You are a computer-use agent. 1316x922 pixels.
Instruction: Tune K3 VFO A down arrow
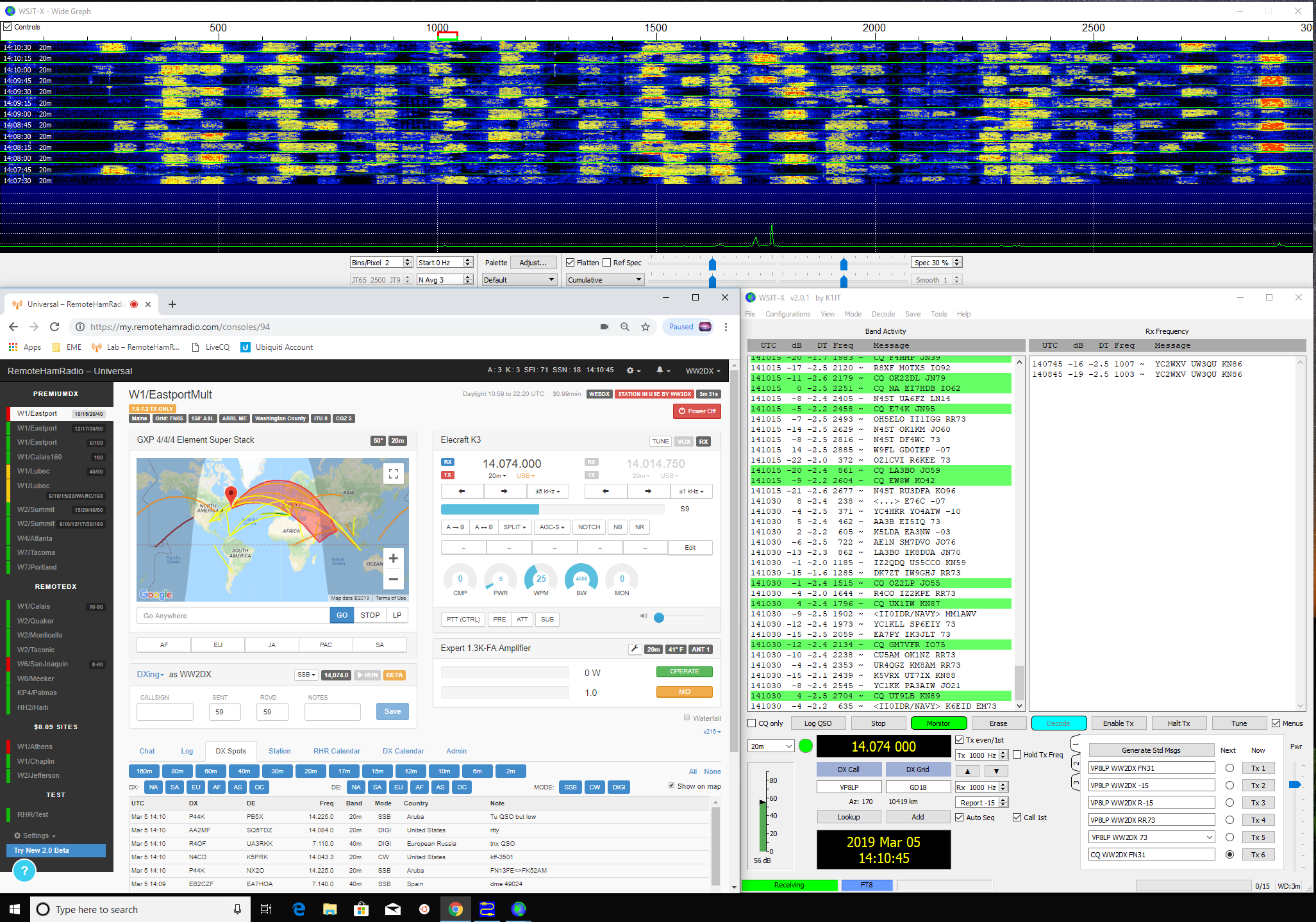[x=462, y=491]
